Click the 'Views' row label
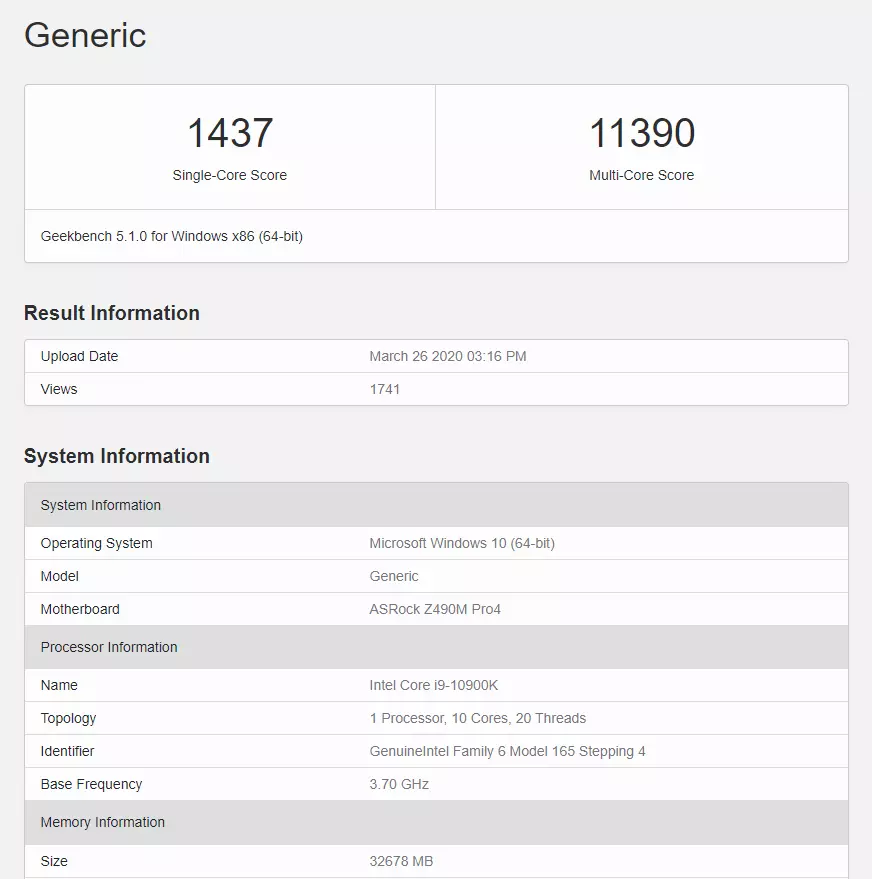This screenshot has height=879, width=872. [x=59, y=389]
